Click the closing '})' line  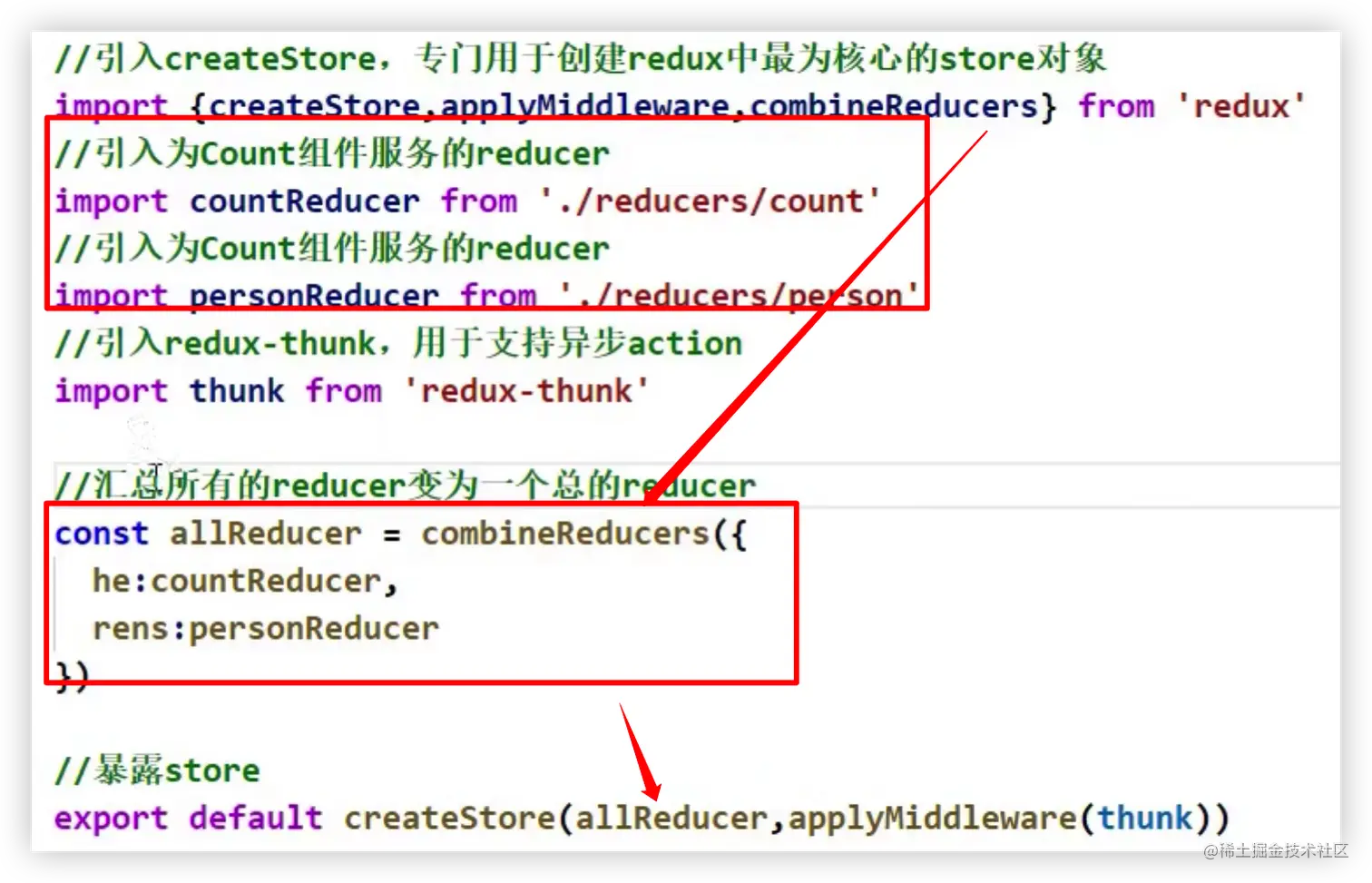click(73, 675)
